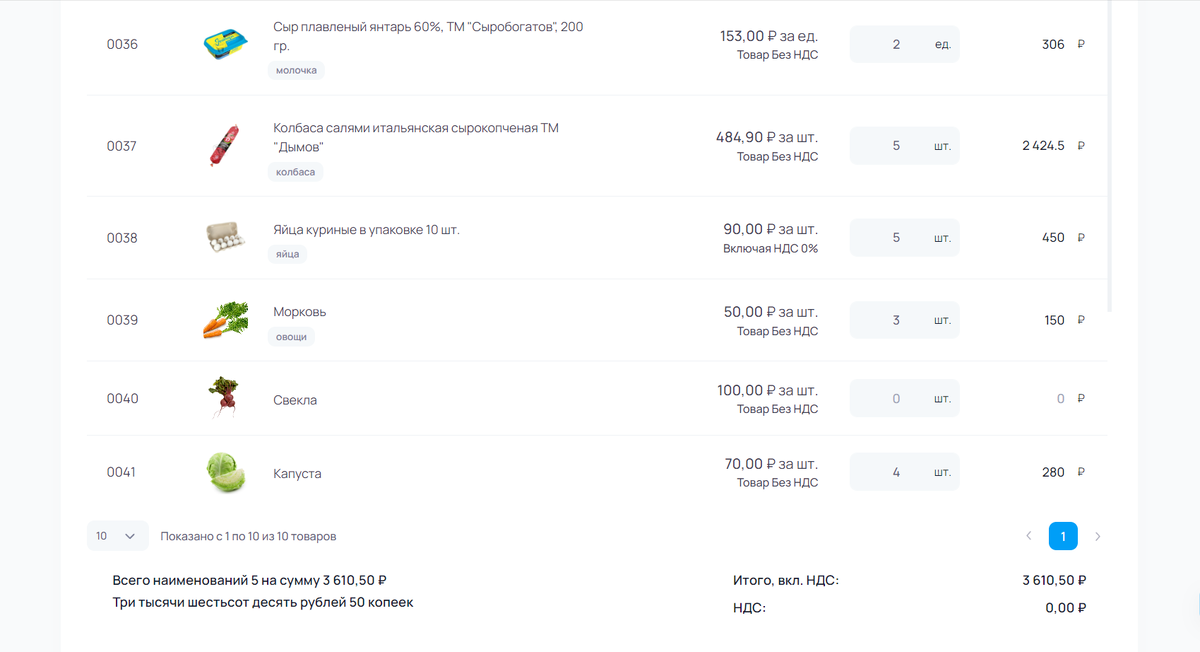
Task: Edit quantity for Морковь
Action: coord(904,320)
